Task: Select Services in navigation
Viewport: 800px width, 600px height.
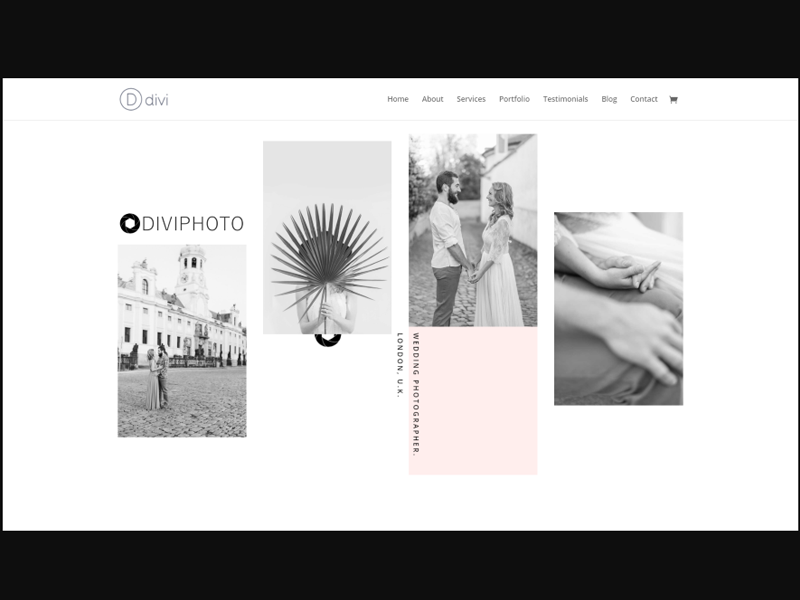Action: (x=471, y=99)
